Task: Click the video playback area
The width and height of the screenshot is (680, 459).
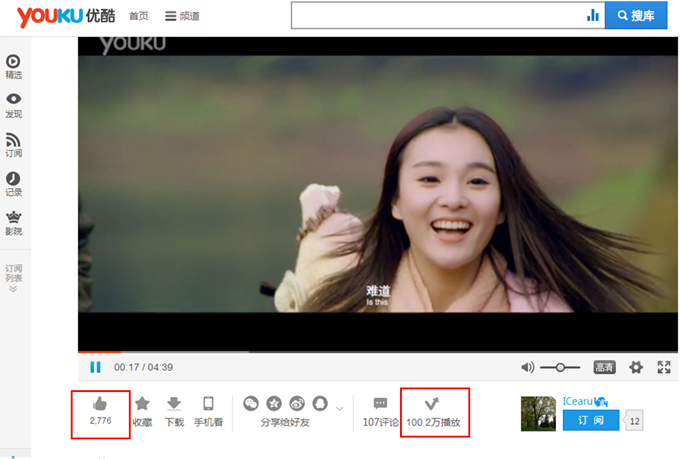Action: 378,193
